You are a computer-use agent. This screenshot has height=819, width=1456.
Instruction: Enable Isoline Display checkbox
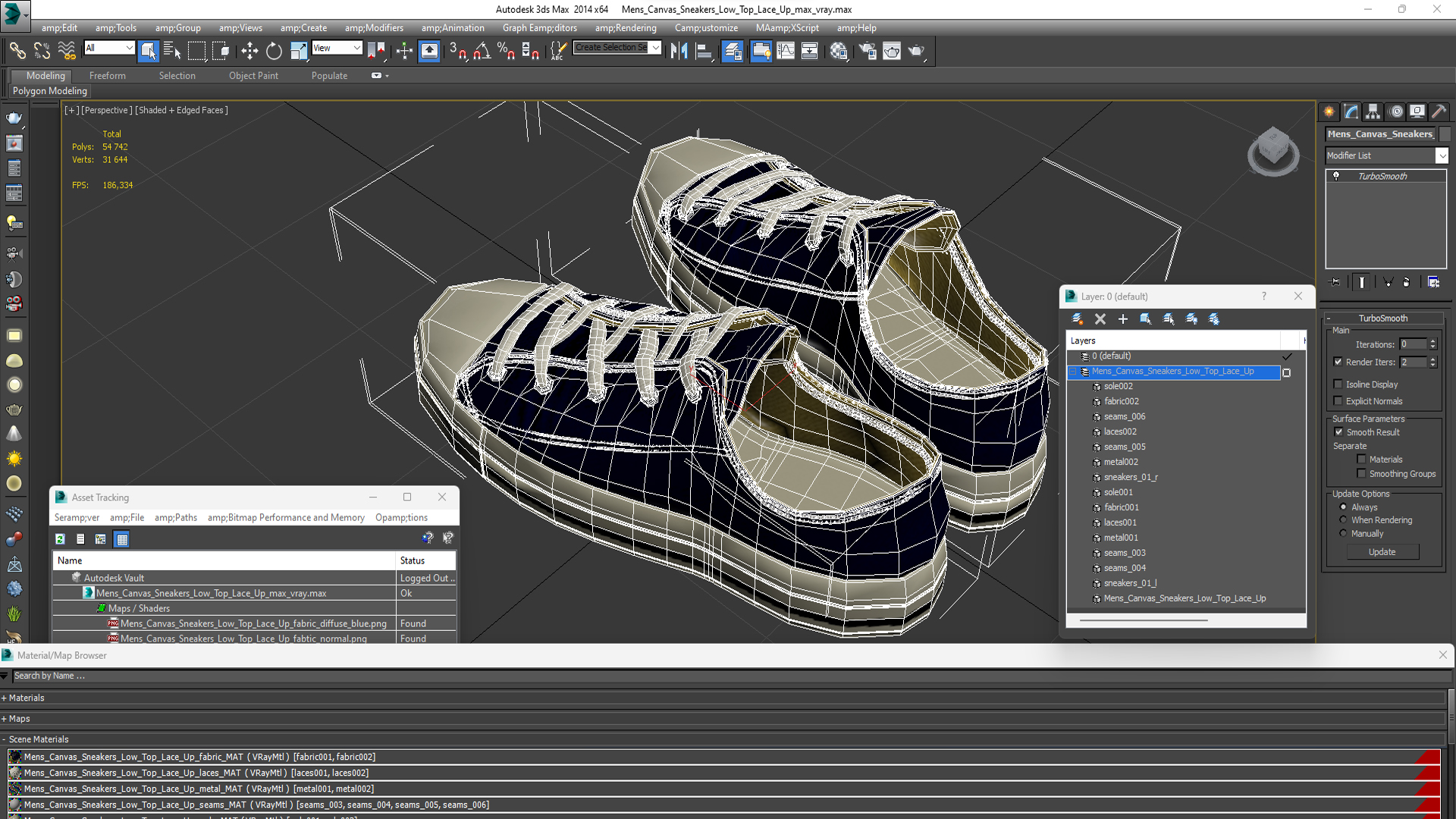coord(1338,384)
